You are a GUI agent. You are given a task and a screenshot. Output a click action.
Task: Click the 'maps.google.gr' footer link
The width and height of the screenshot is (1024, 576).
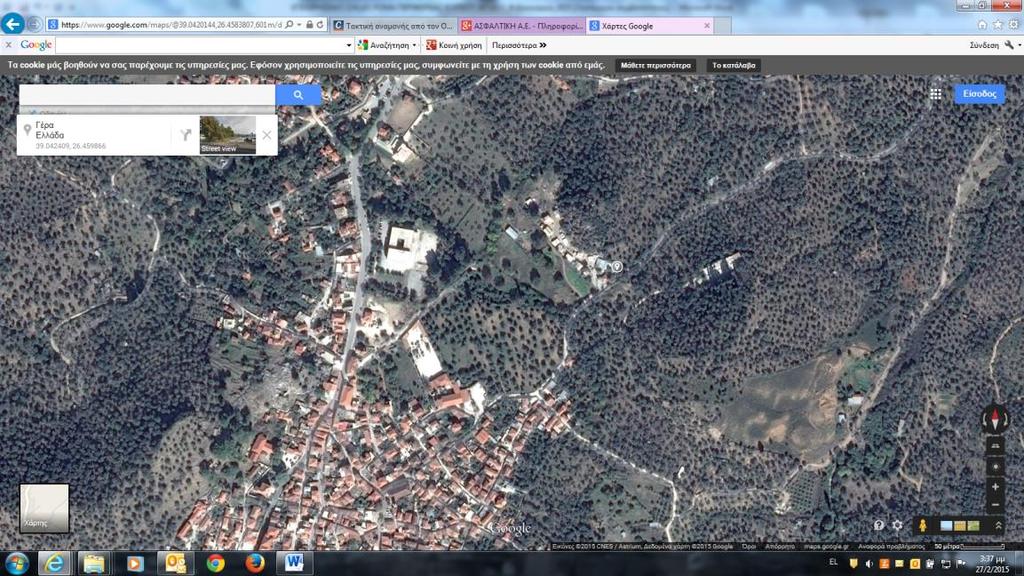[x=826, y=546]
